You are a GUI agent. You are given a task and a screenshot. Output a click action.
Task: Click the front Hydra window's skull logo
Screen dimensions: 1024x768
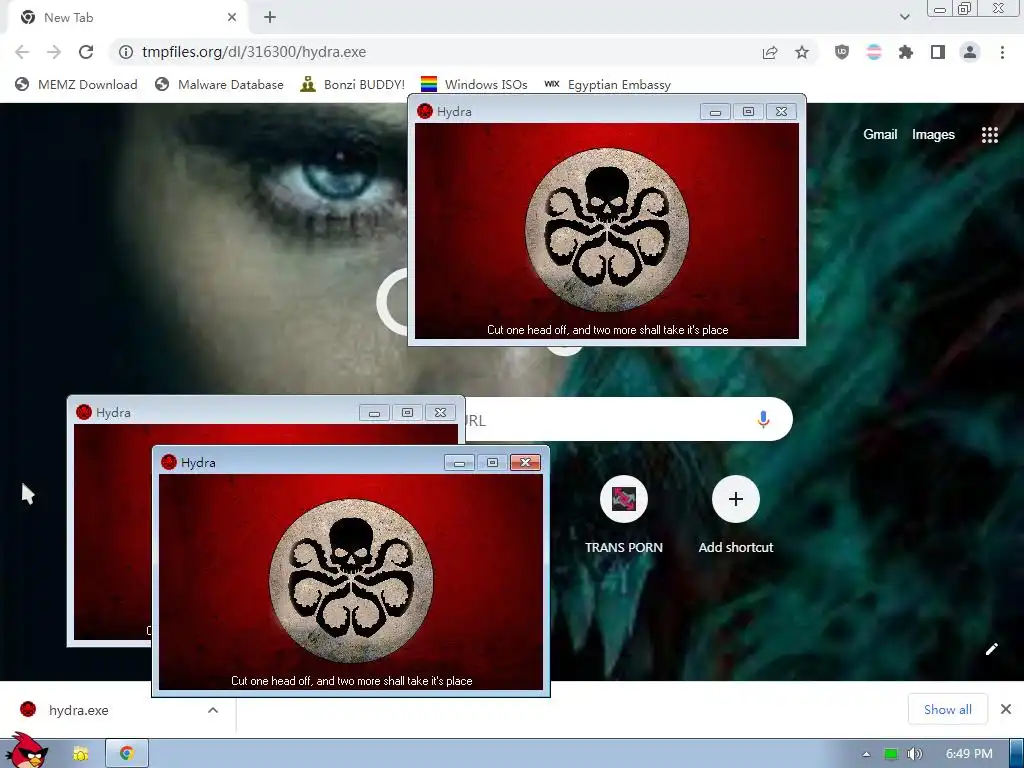[351, 581]
